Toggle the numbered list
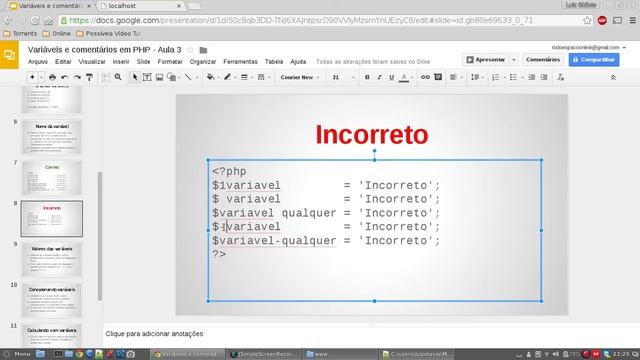The image size is (640, 360). pos(496,77)
